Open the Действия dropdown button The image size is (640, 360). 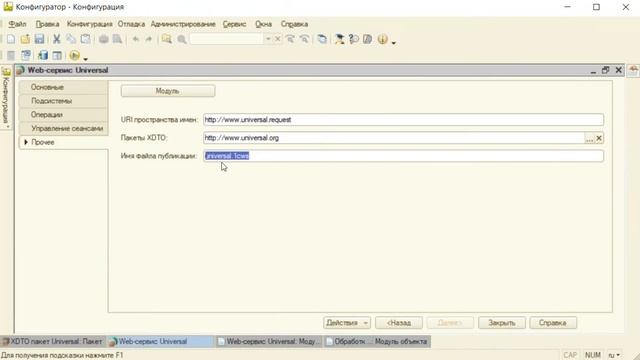(x=347, y=323)
